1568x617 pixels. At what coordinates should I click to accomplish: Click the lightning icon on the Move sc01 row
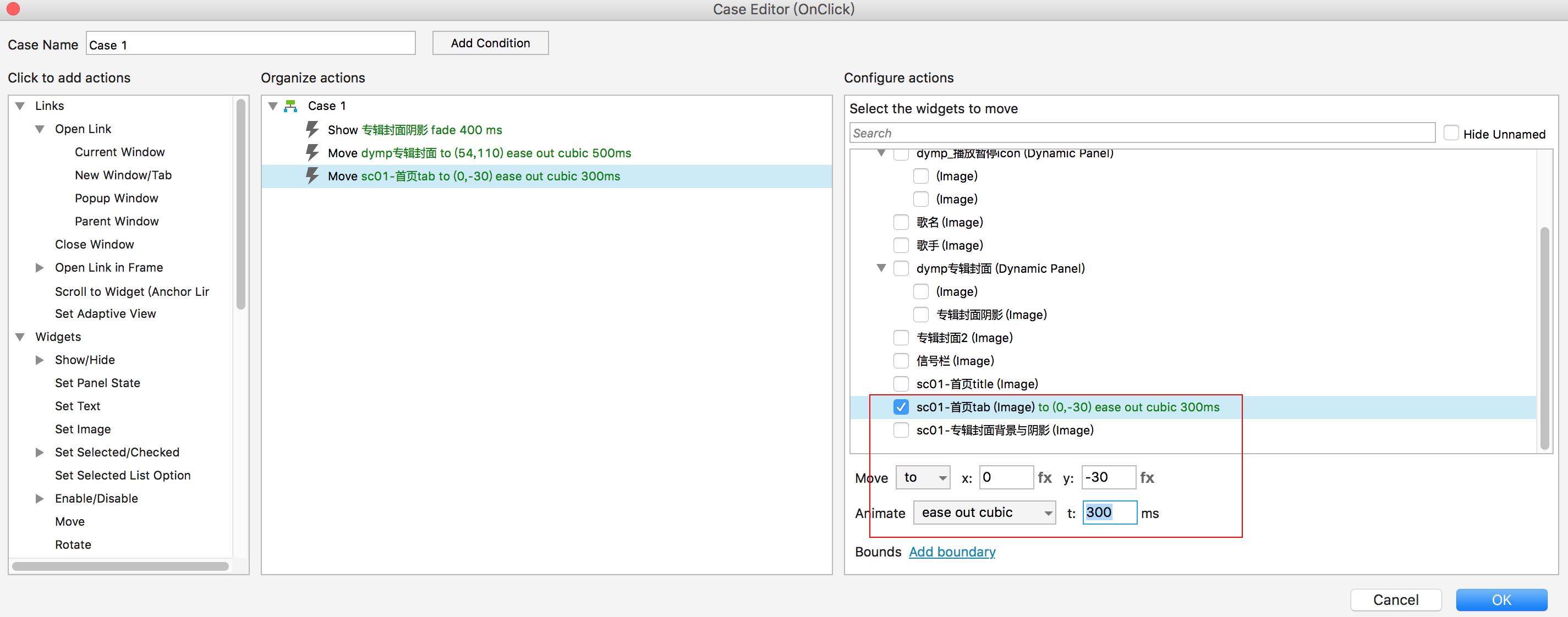click(311, 176)
